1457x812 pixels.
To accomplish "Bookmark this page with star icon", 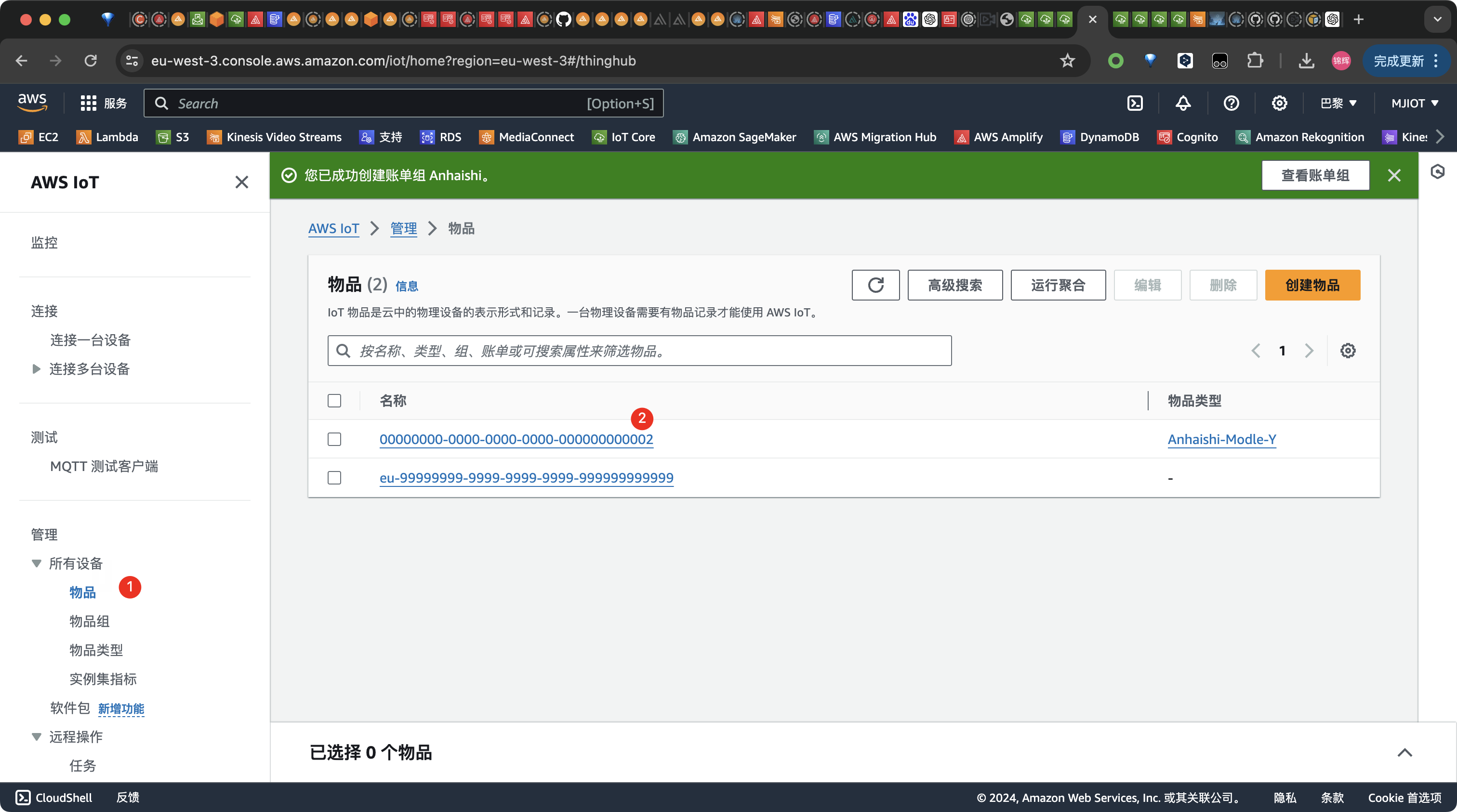I will click(x=1067, y=61).
